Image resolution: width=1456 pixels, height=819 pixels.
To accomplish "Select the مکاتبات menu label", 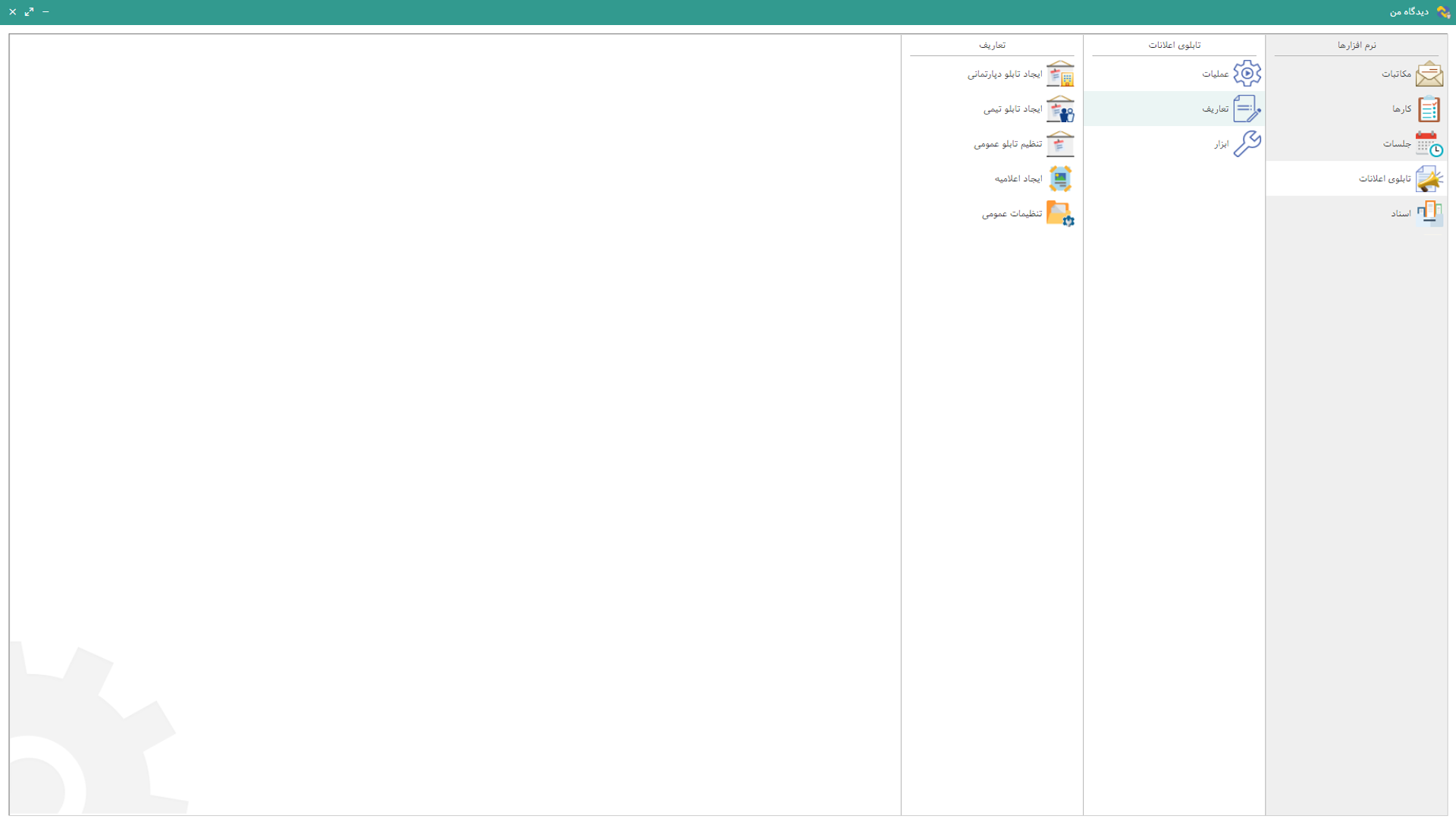I will coord(1396,74).
